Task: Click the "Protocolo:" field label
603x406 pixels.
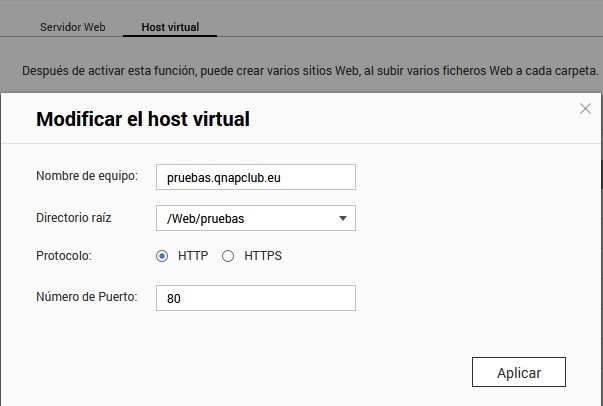Action: click(64, 256)
